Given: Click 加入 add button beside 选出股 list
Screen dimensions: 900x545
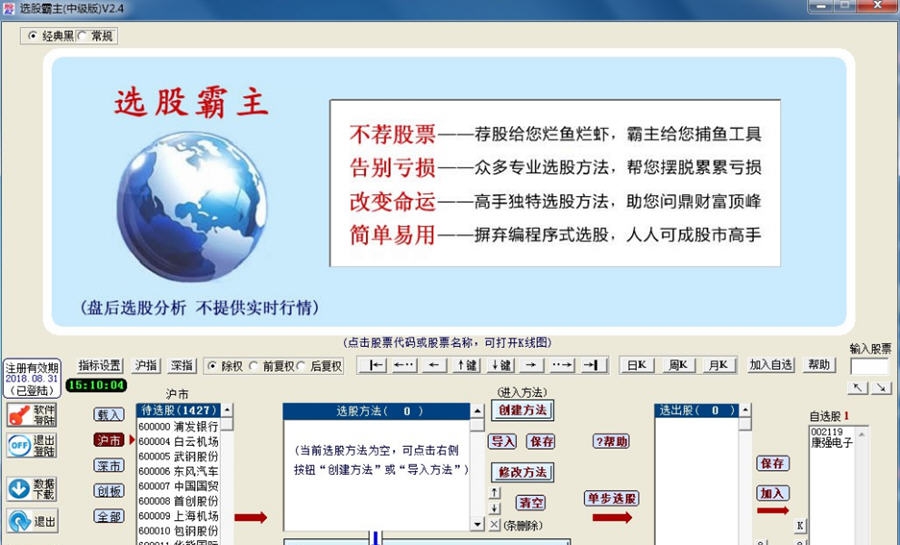Looking at the screenshot, I should (x=773, y=493).
